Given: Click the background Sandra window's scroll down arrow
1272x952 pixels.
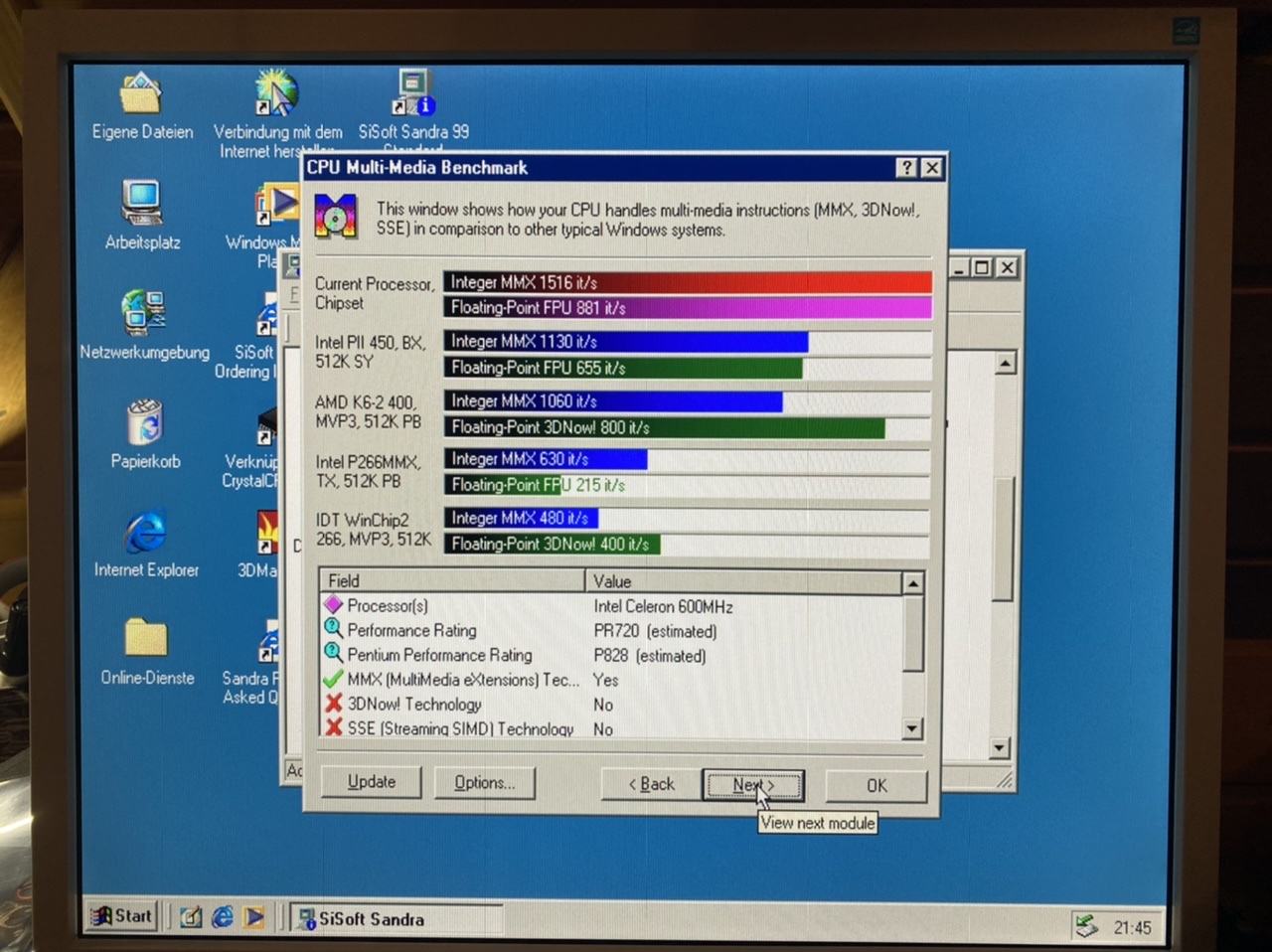Looking at the screenshot, I should [1000, 747].
